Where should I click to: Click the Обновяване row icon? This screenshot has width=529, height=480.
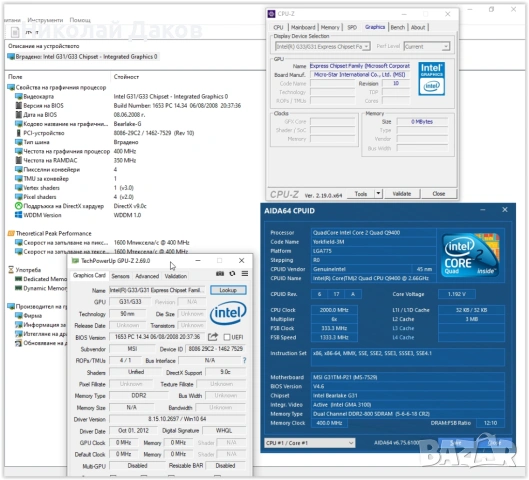pos(19,343)
